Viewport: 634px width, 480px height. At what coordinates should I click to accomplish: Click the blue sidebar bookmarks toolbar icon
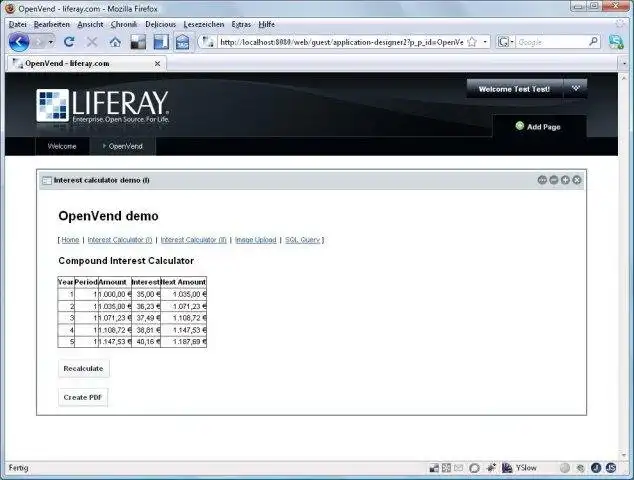click(x=161, y=42)
